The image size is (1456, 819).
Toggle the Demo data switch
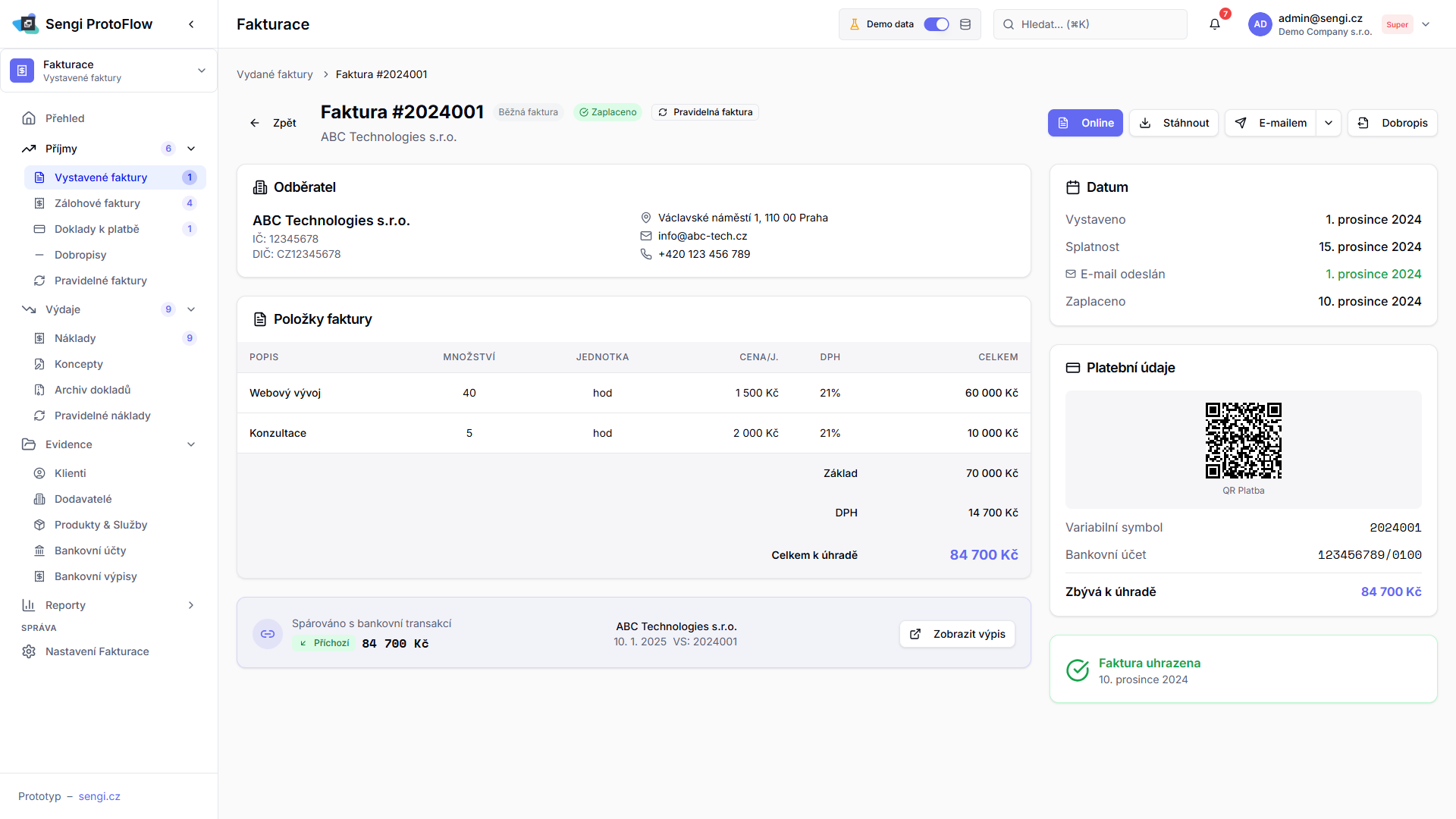tap(936, 24)
